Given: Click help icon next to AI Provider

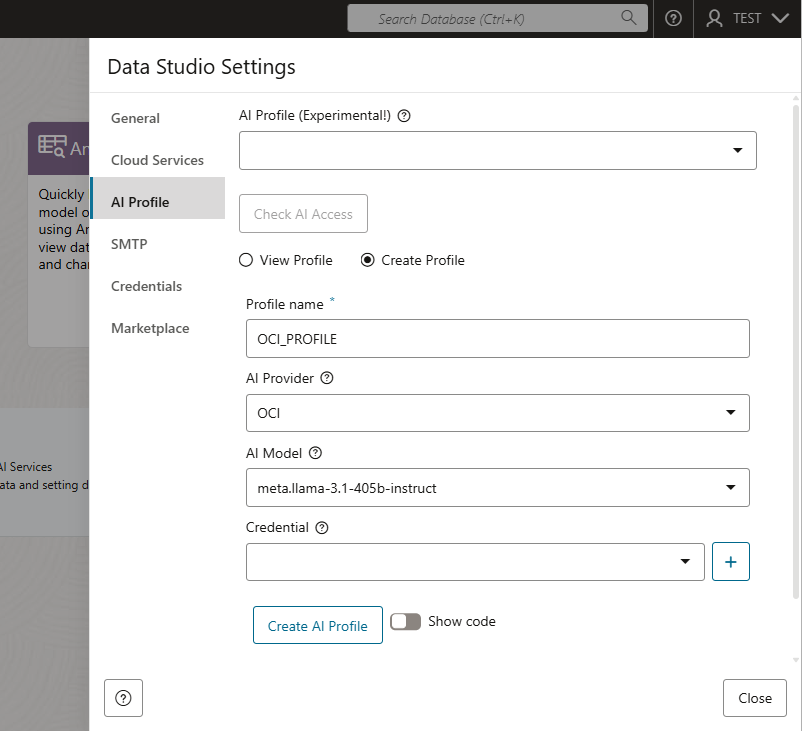Looking at the screenshot, I should [326, 379].
